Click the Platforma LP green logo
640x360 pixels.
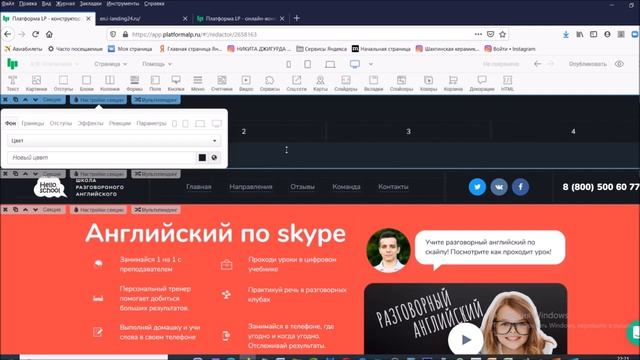(13, 64)
